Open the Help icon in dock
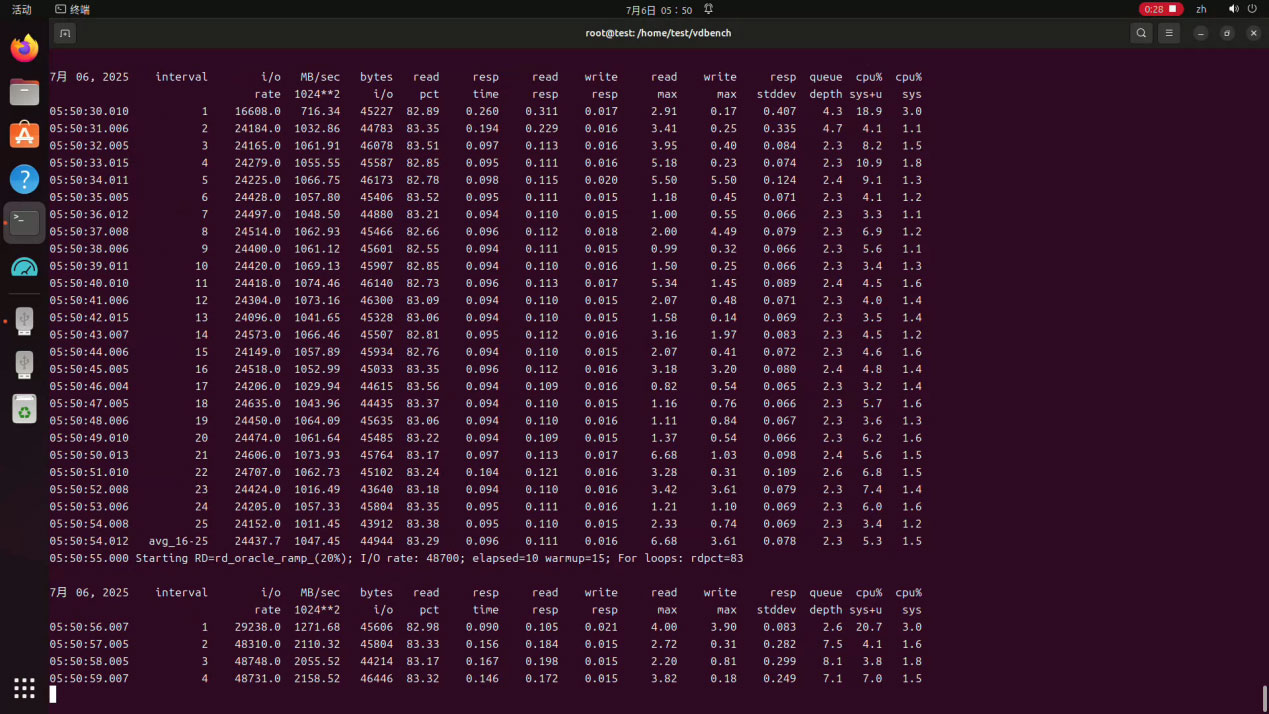The width and height of the screenshot is (1269, 714). [24, 179]
